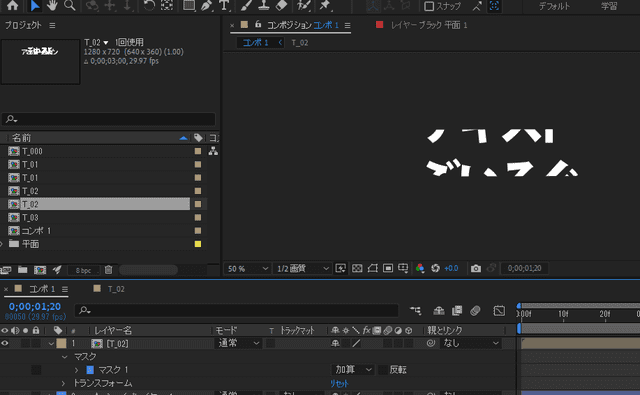
Task: Open show channel and color management settings
Action: pos(420,268)
